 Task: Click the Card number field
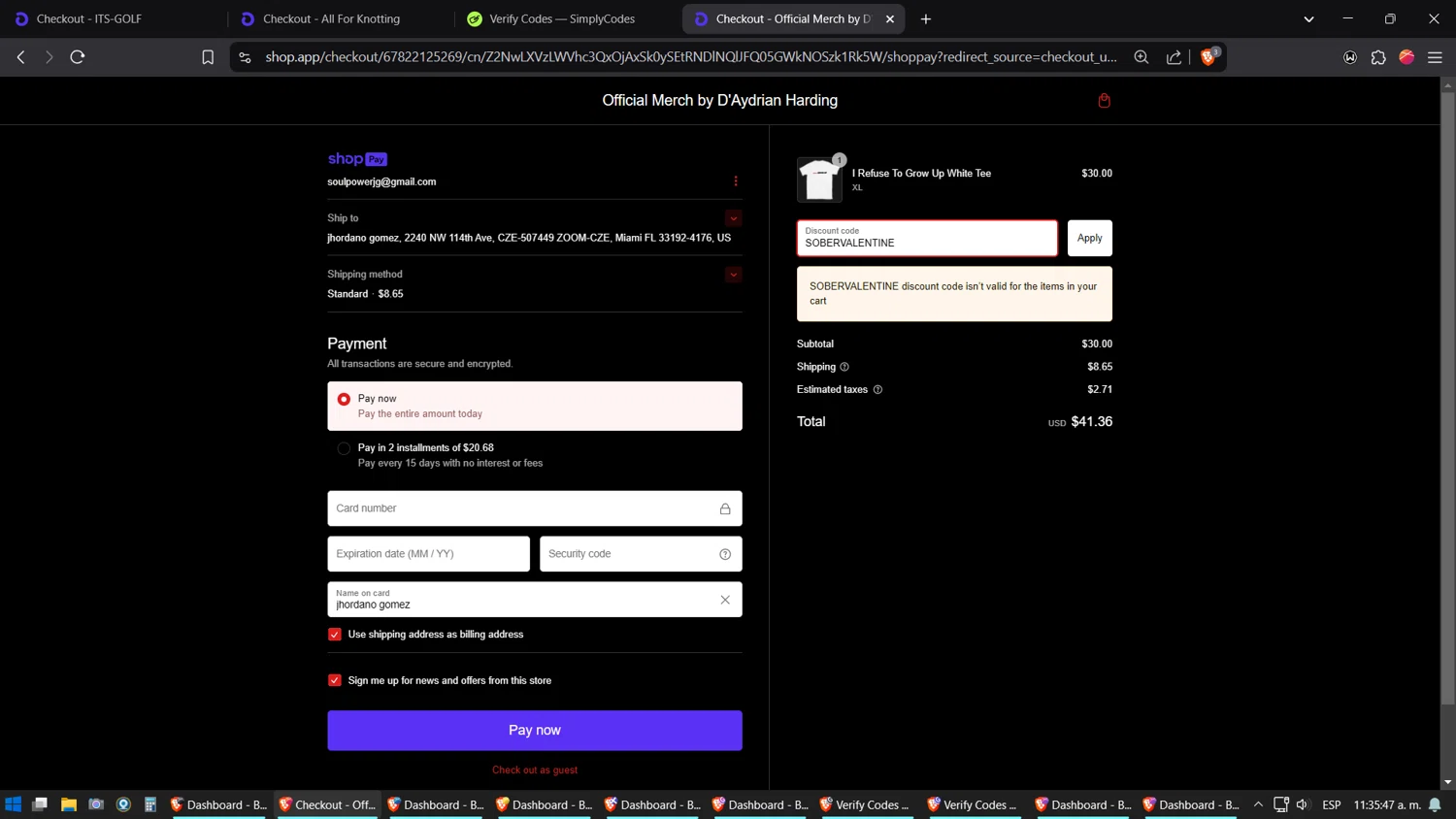tap(535, 508)
